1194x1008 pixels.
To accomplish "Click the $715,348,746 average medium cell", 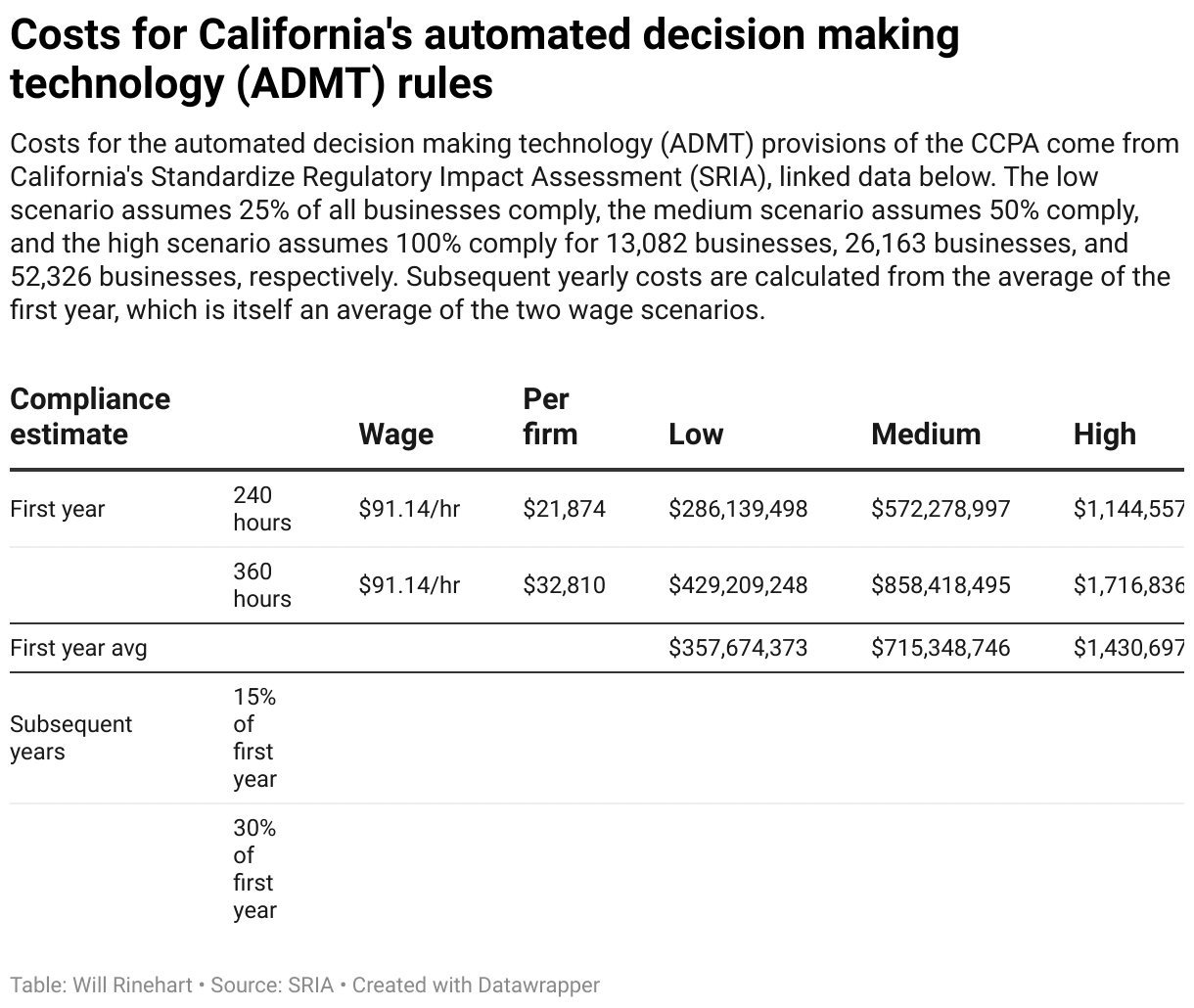I will point(941,648).
